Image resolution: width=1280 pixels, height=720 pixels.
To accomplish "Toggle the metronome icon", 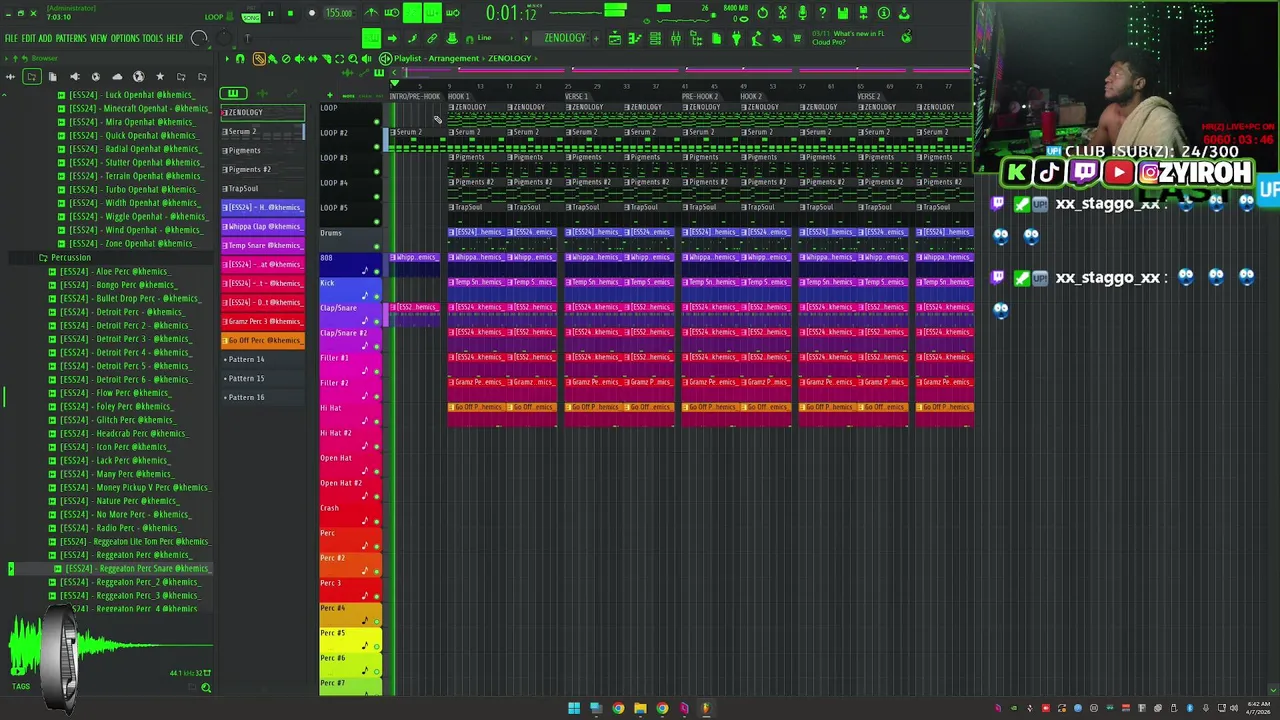I will [372, 13].
